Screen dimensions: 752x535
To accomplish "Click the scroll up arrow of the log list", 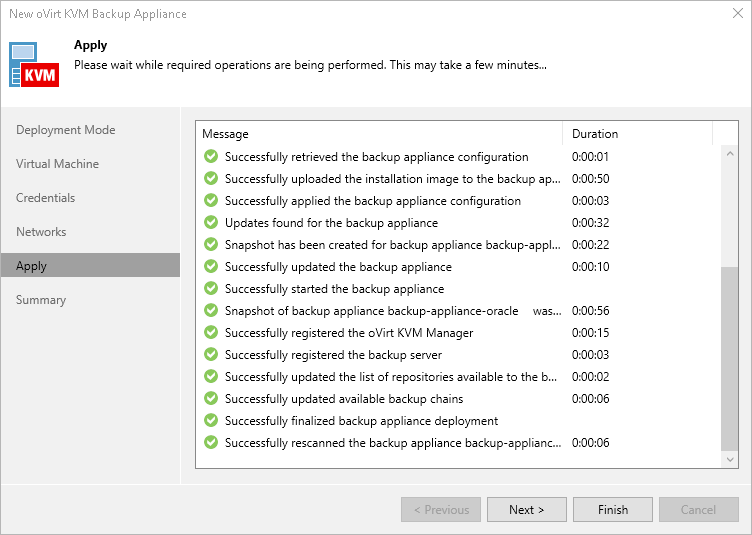I will (730, 154).
